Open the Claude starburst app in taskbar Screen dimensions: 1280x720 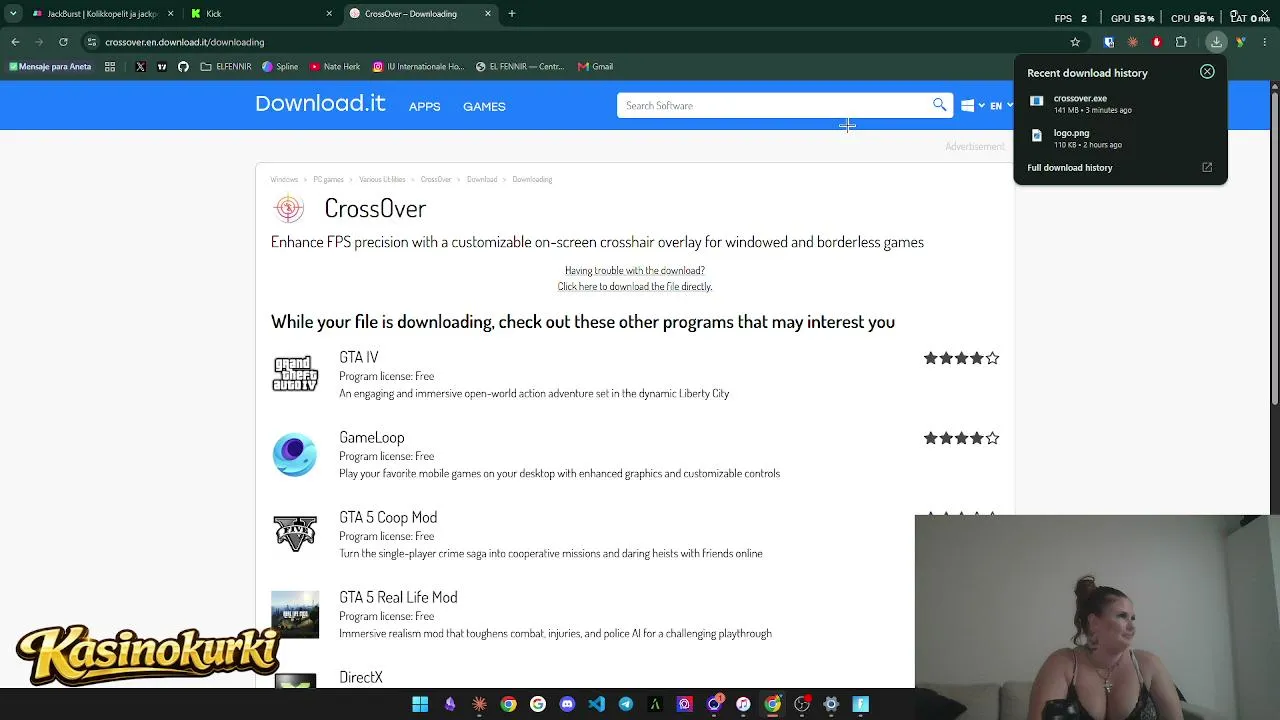479,704
